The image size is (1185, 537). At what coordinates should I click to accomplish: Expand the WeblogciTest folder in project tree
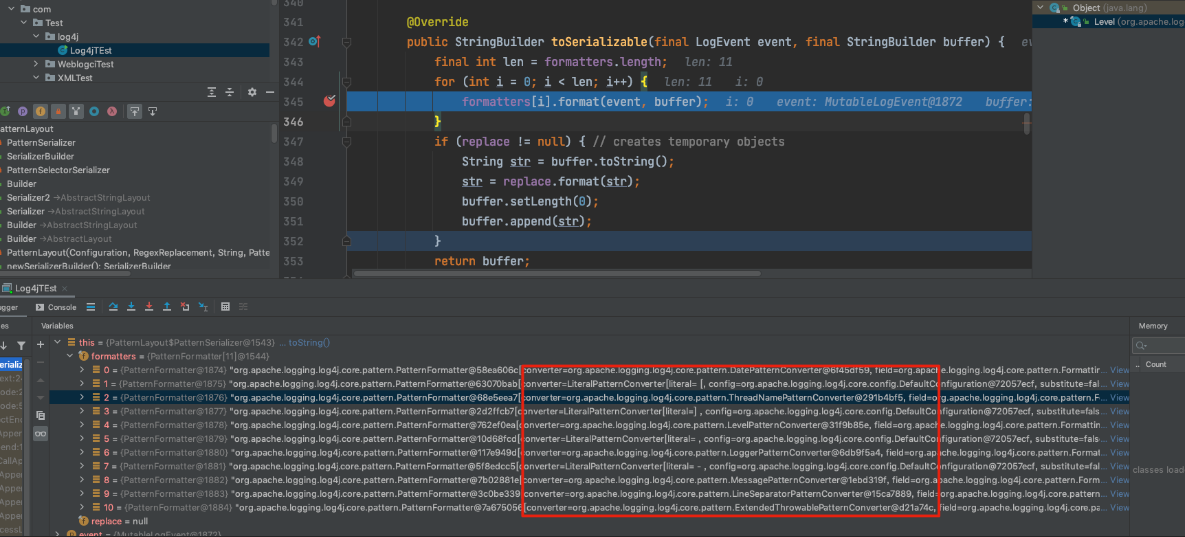pyautogui.click(x=37, y=64)
